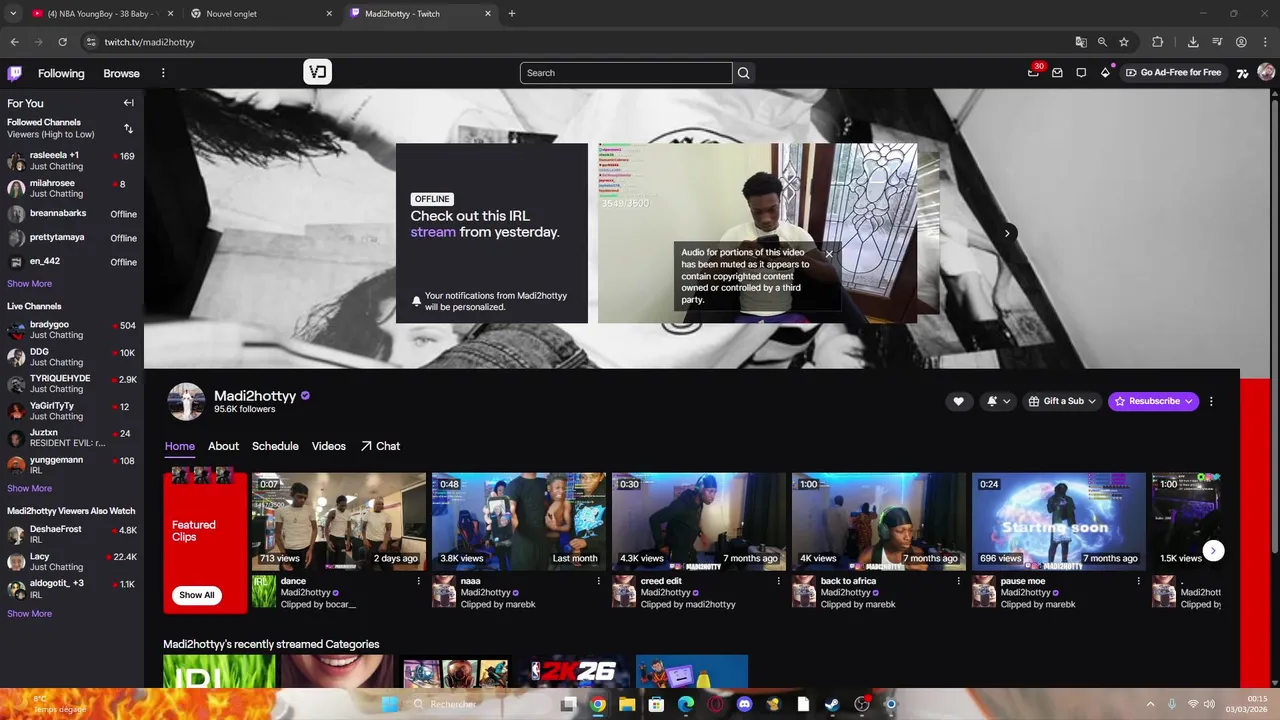The width and height of the screenshot is (1280, 720).
Task: Open the Get Bits icon
Action: click(x=1105, y=73)
